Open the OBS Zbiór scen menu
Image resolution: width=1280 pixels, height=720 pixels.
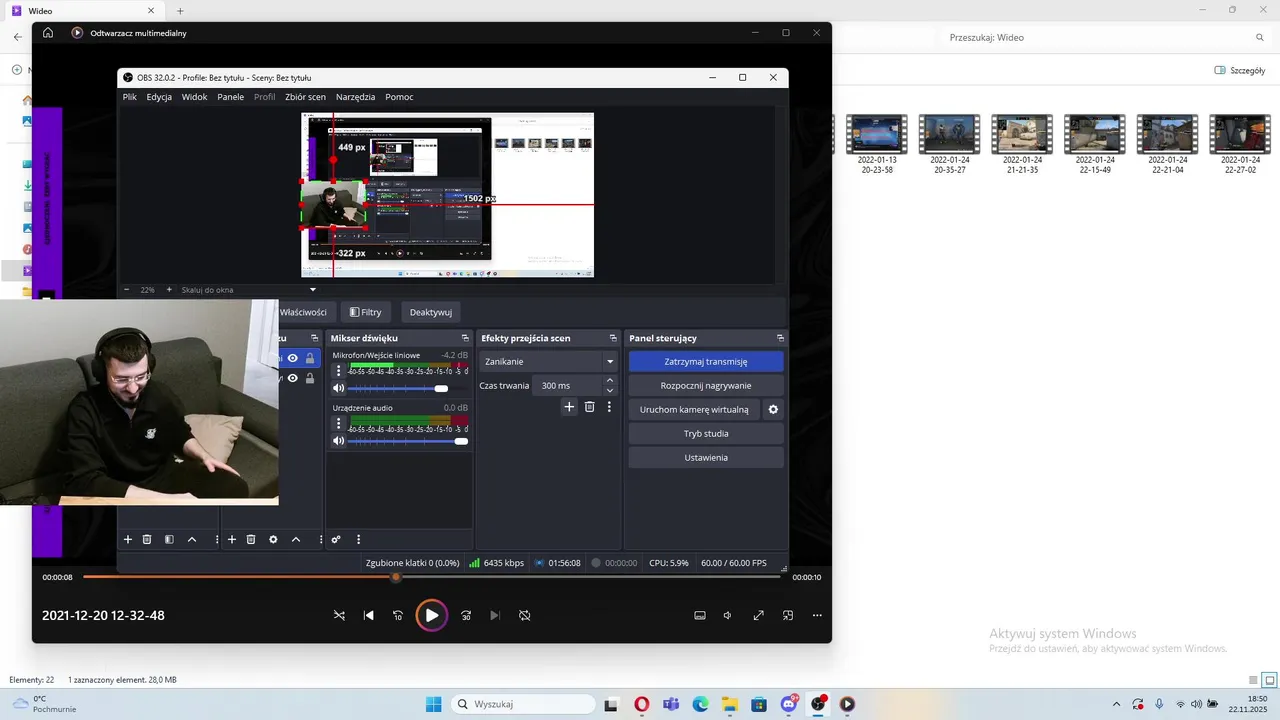click(x=305, y=97)
